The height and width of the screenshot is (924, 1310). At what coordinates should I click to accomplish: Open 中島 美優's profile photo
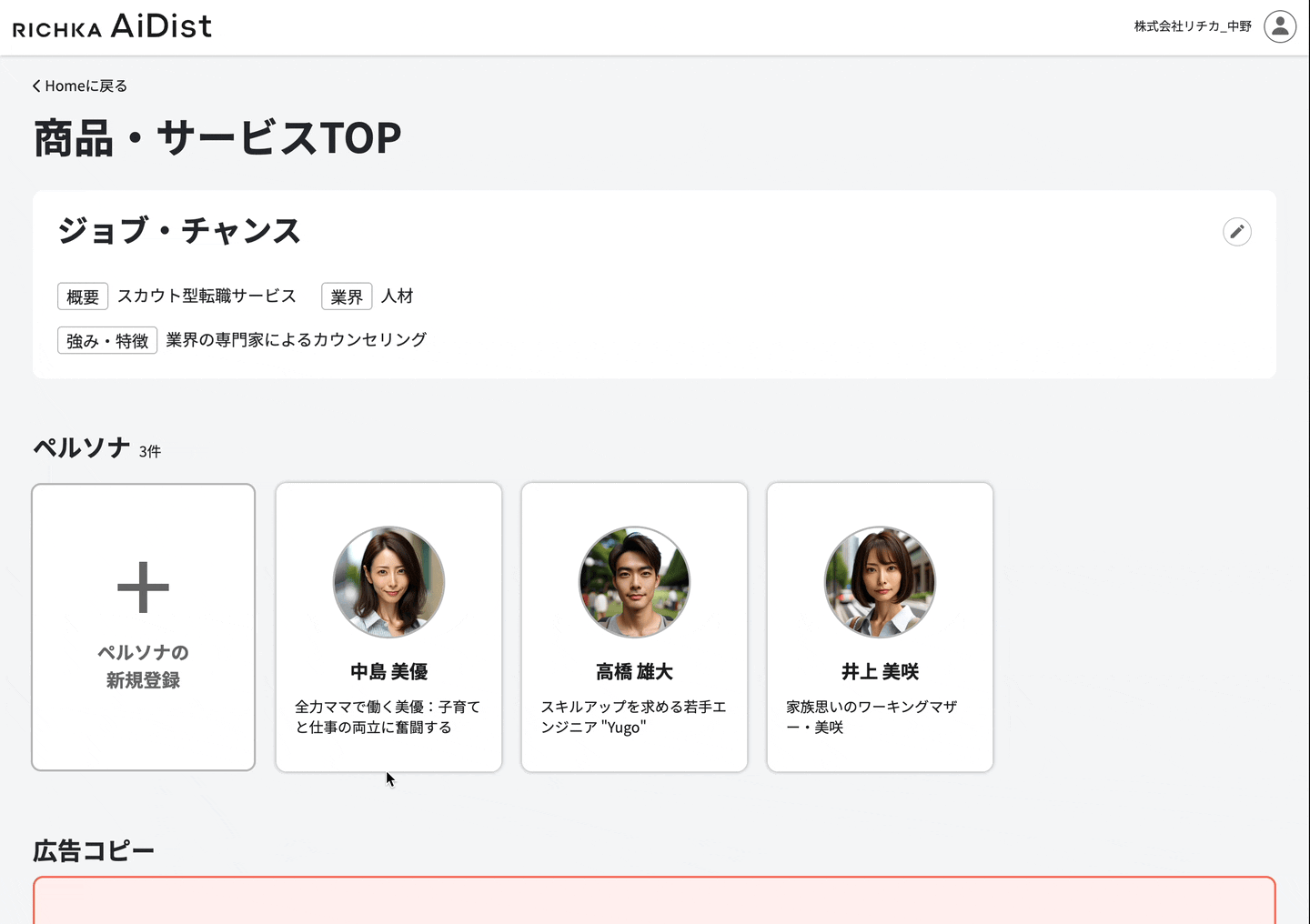[388, 582]
